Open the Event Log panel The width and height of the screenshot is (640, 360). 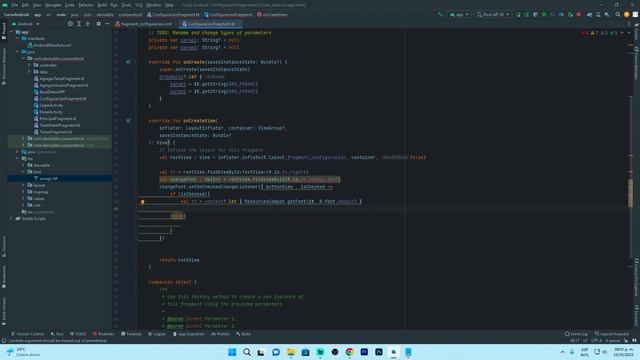click(576, 334)
